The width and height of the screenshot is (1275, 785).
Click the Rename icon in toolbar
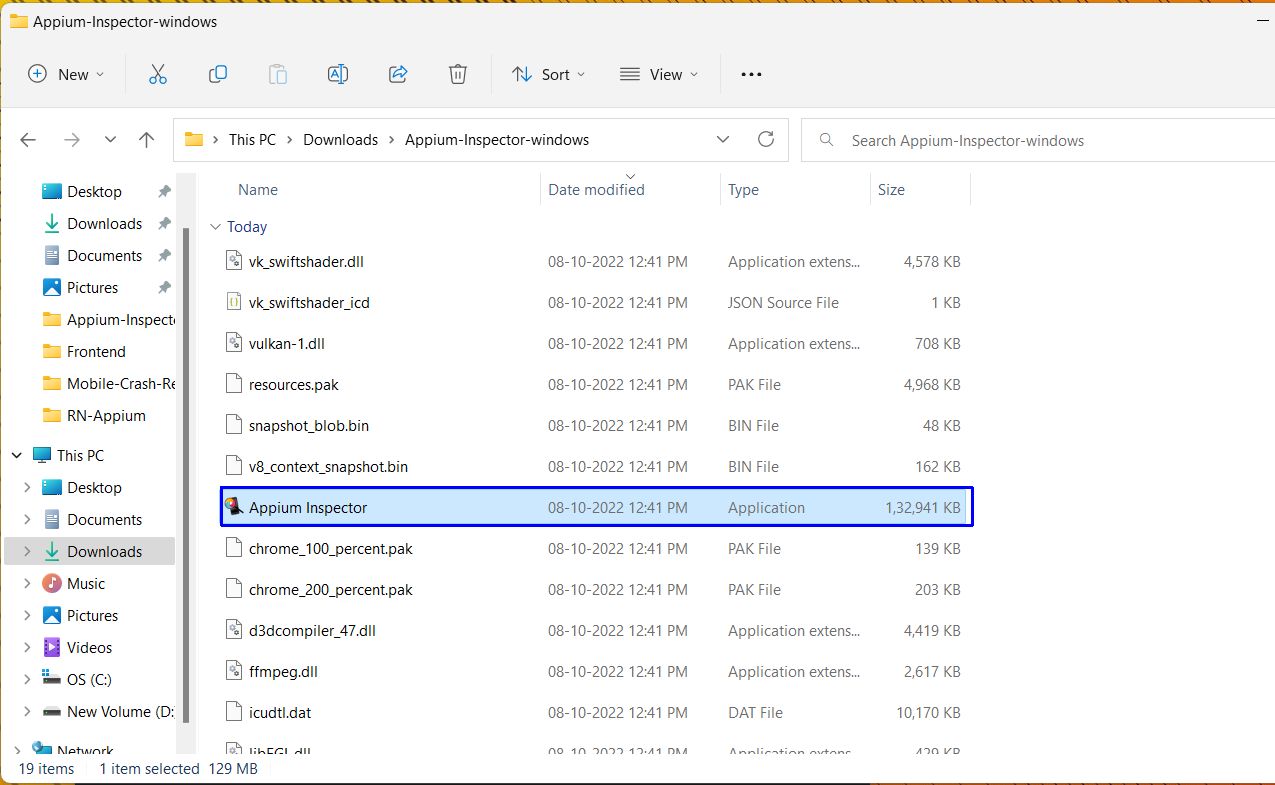point(338,74)
